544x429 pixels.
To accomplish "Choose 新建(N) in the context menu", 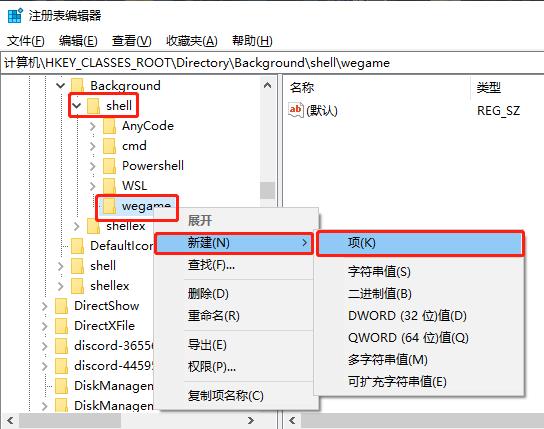I will point(234,243).
